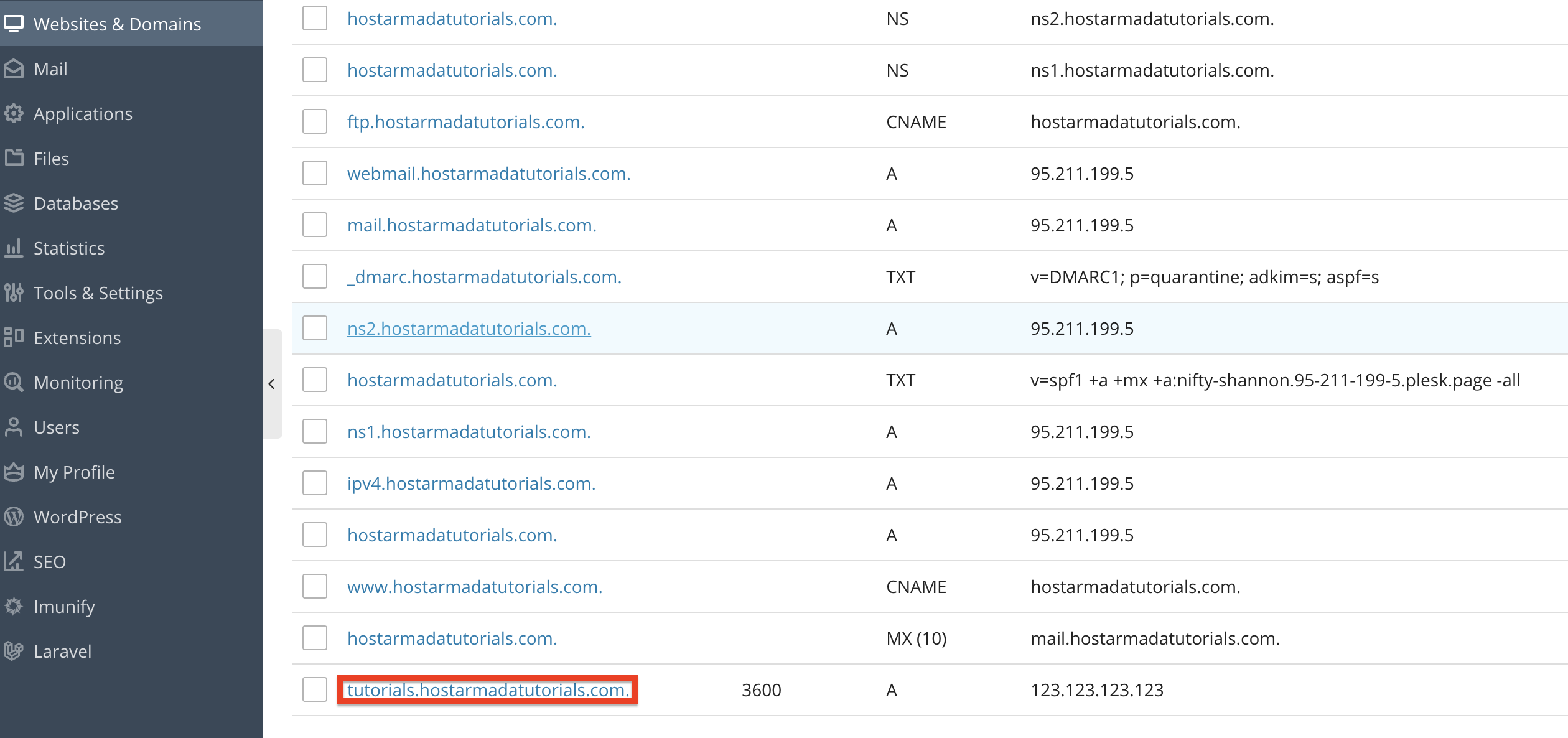Click the Laravel icon in sidebar
The image size is (1568, 738).
14,651
